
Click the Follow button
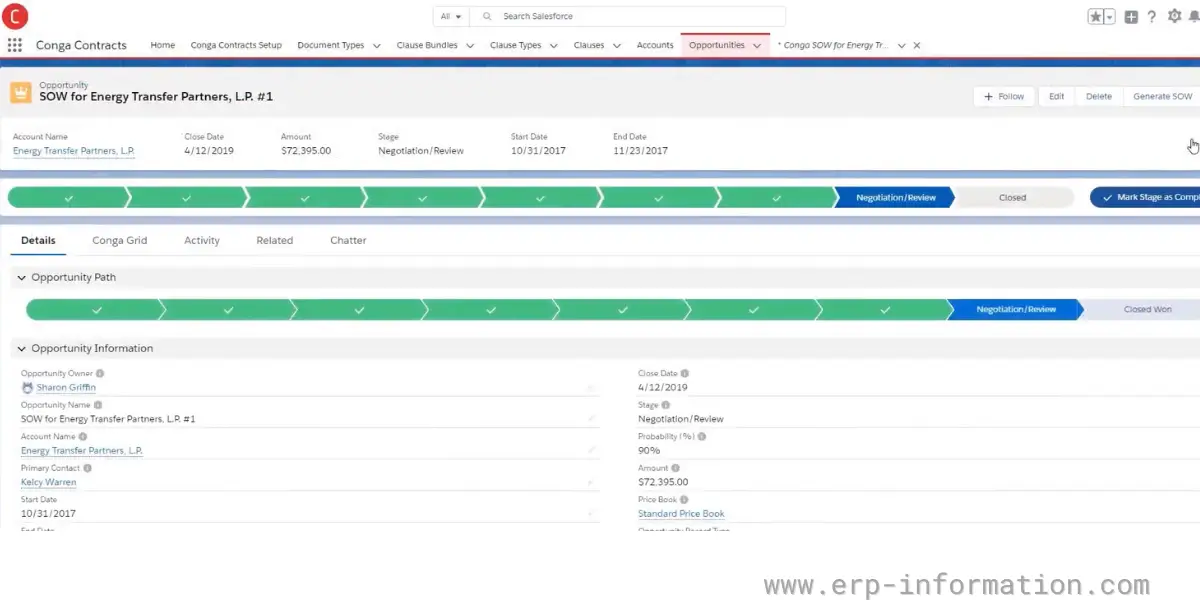tap(1004, 97)
